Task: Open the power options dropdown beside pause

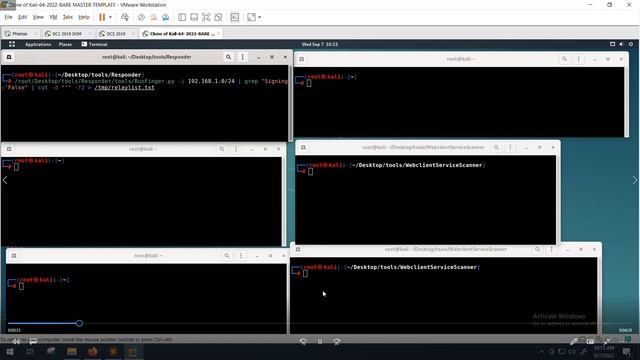Action: 110,17
